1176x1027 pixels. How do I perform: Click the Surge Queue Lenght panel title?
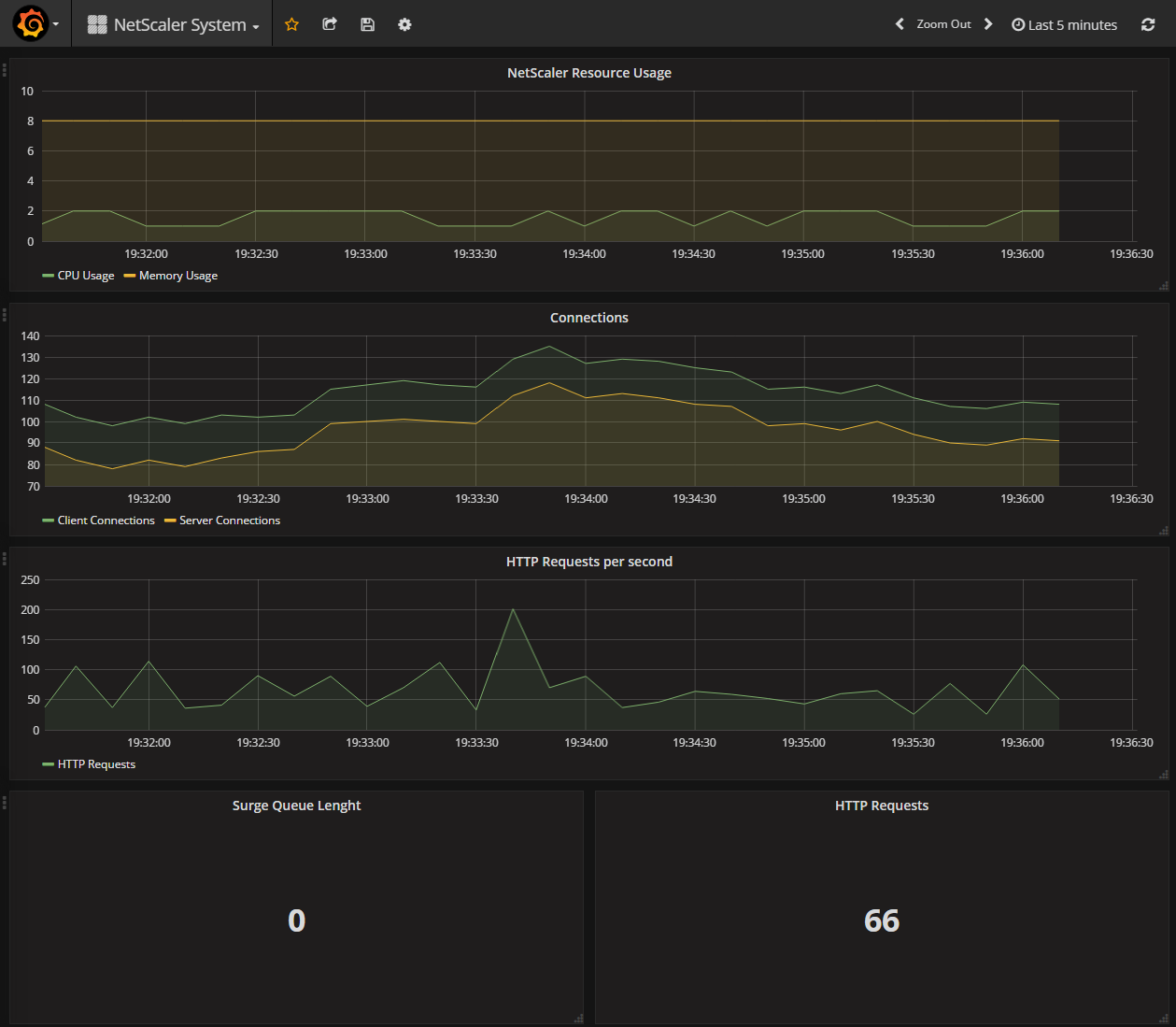[296, 806]
